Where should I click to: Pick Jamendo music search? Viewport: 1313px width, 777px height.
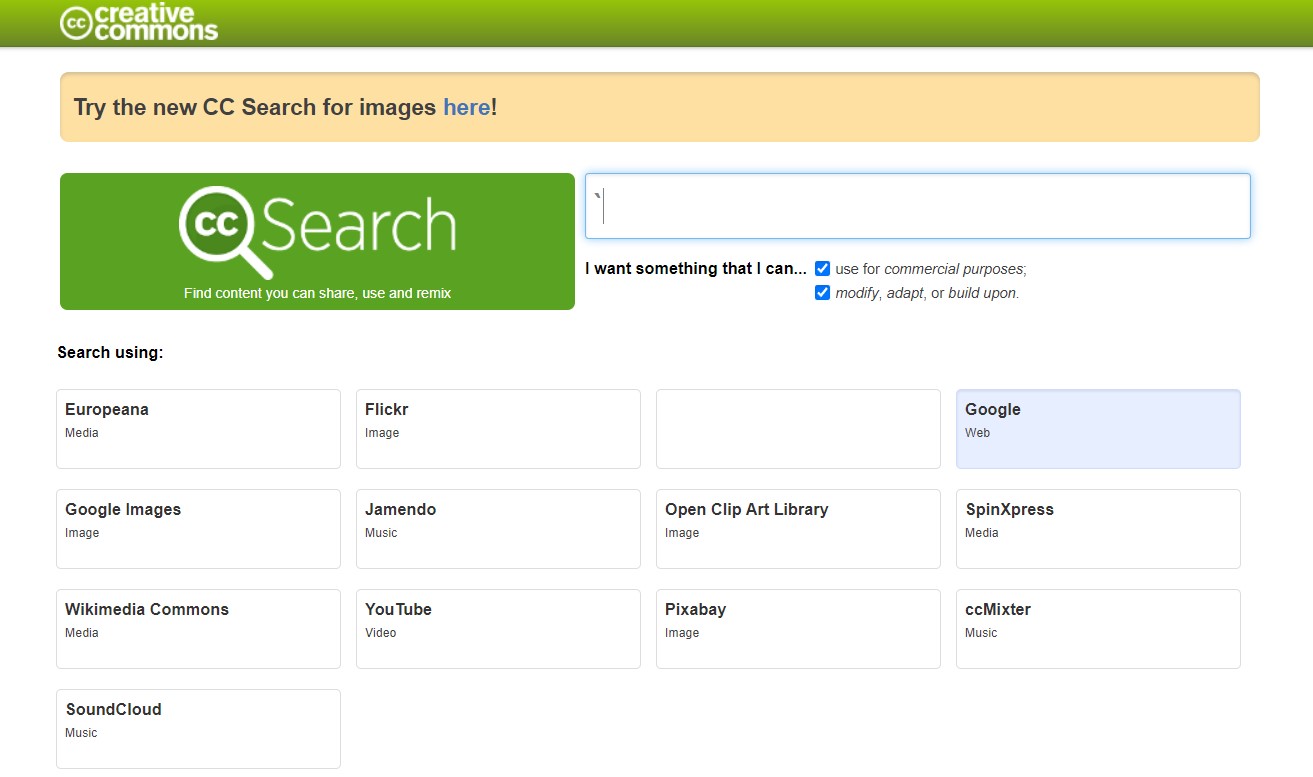[x=498, y=529]
